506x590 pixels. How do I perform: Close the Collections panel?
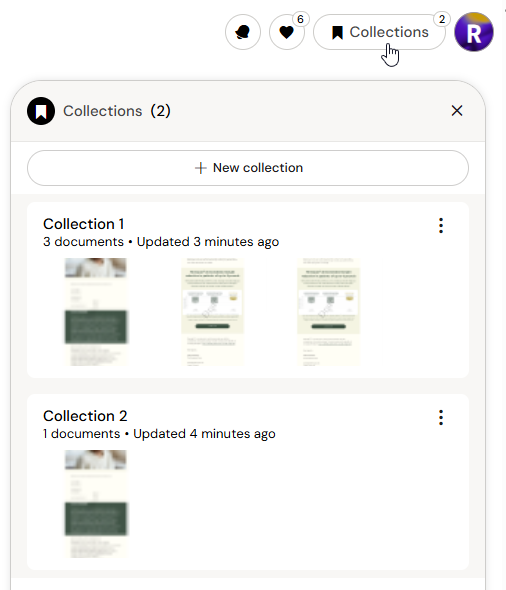(457, 111)
